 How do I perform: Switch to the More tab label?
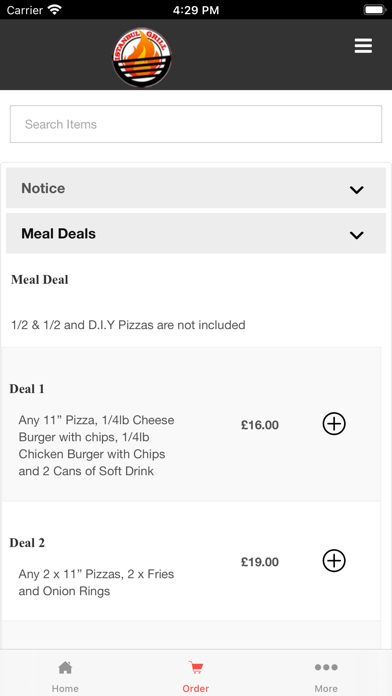326,688
